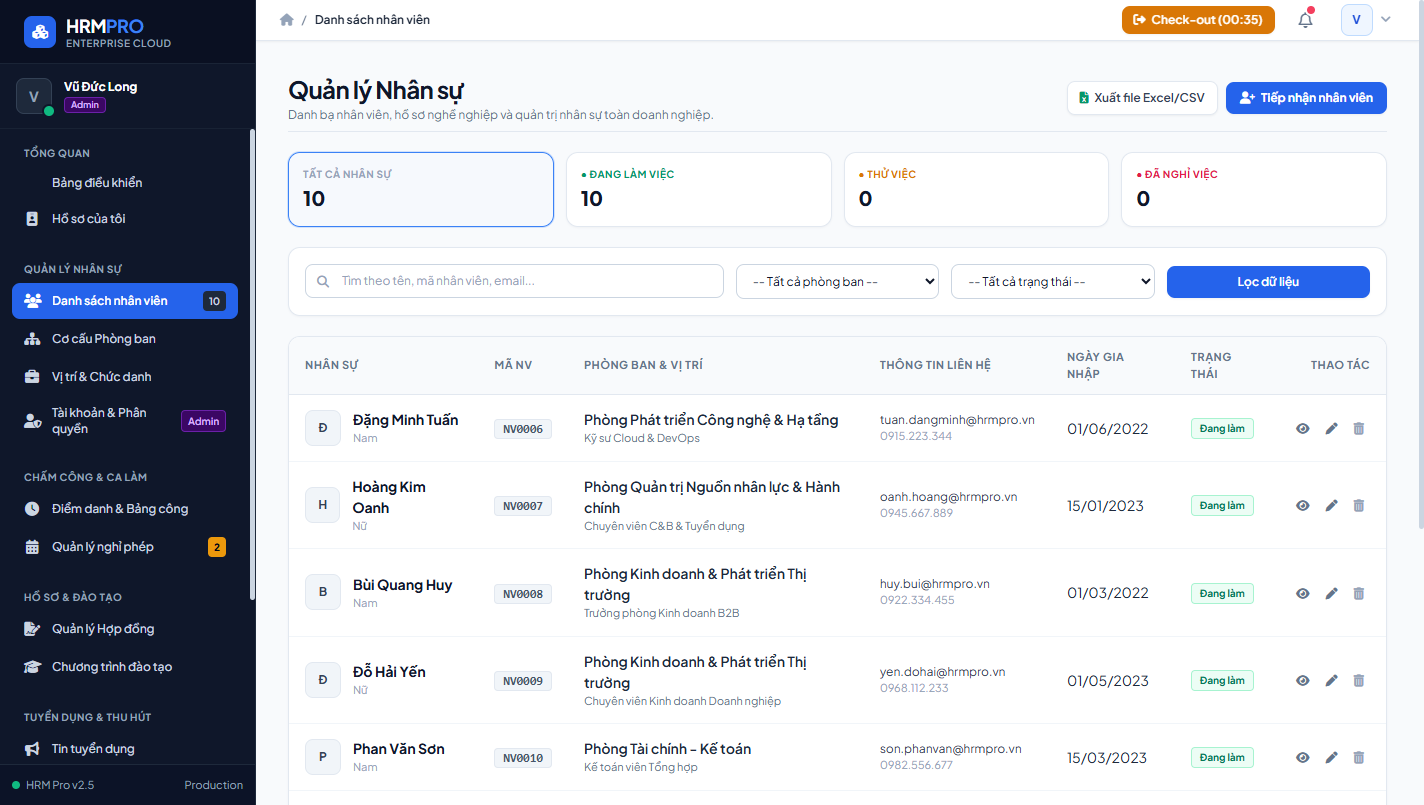
Task: Open Quản lý nghỉ phép
Action: click(x=125, y=547)
